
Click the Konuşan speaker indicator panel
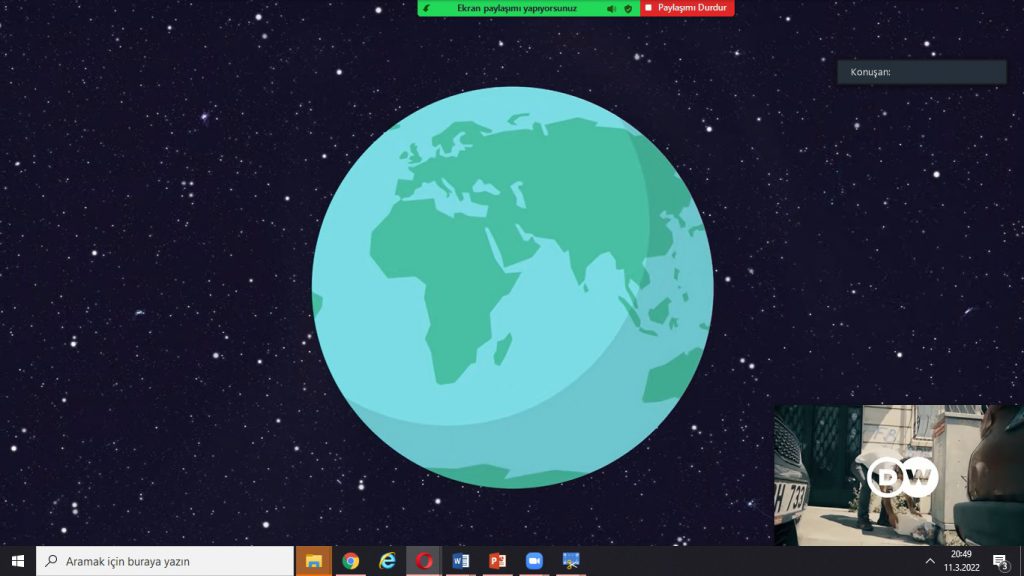(921, 72)
